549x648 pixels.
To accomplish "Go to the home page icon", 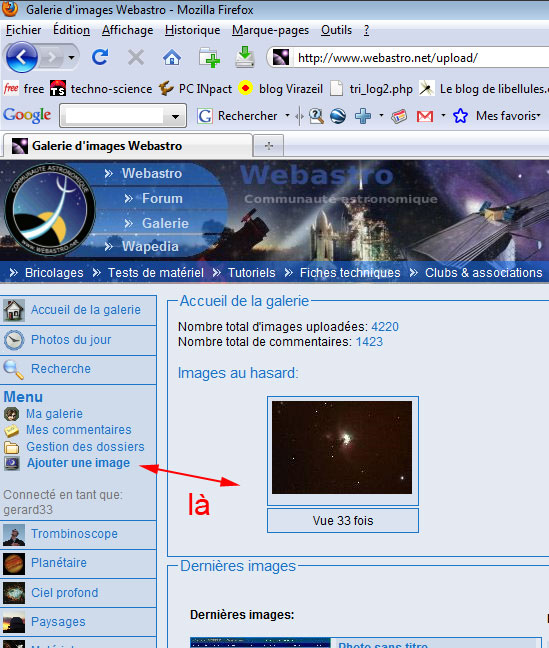I will [x=172, y=57].
